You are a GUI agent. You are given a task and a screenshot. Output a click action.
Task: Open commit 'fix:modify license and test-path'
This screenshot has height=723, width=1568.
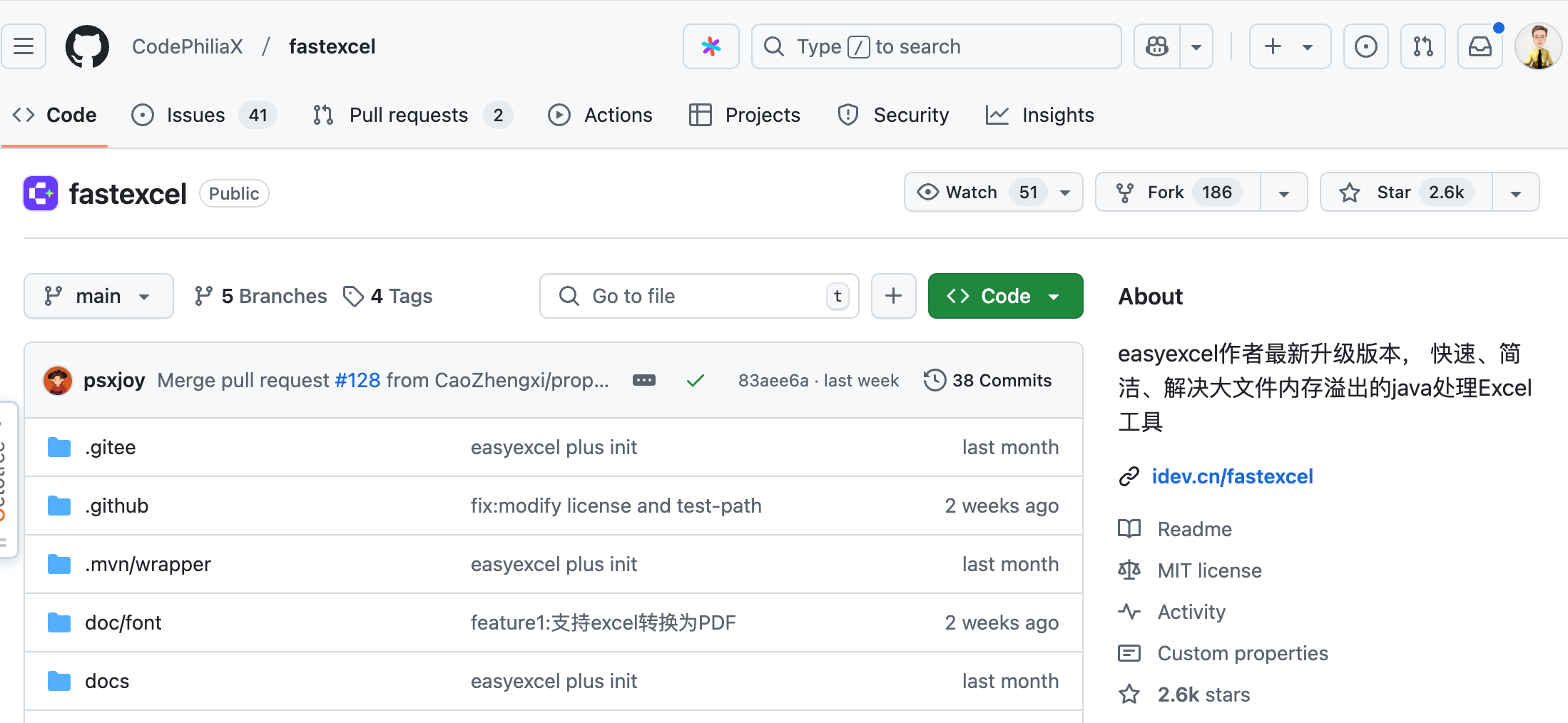pyautogui.click(x=616, y=506)
